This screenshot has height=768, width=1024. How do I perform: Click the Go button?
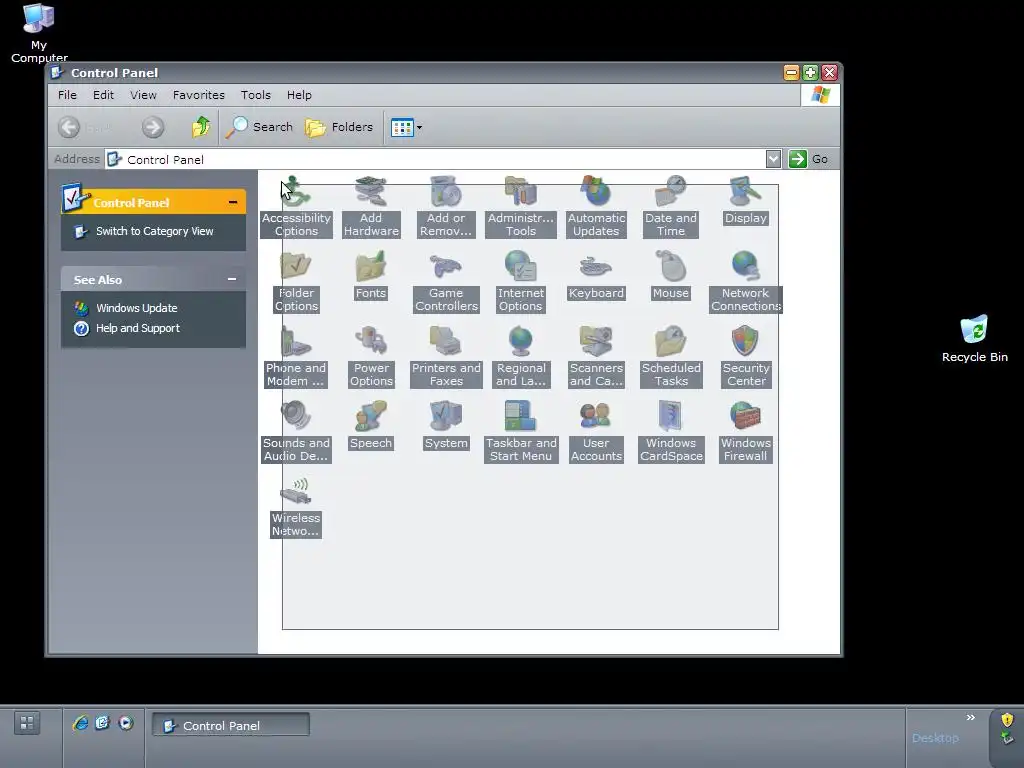808,159
